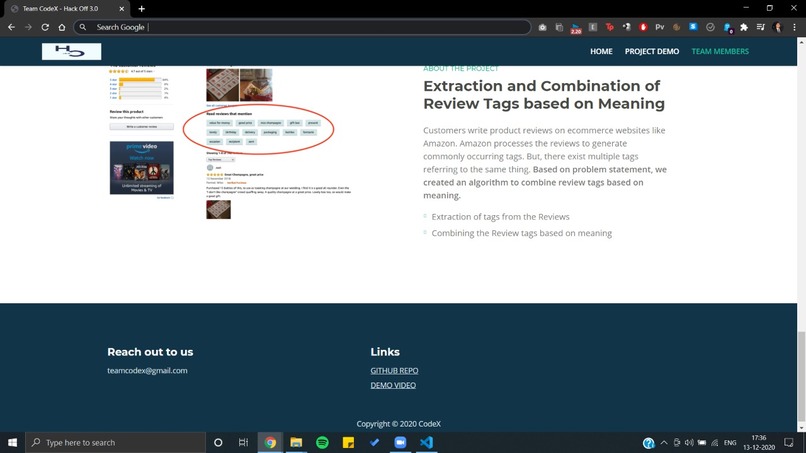The height and width of the screenshot is (453, 806).
Task: Open File Explorer from taskbar
Action: 296,442
